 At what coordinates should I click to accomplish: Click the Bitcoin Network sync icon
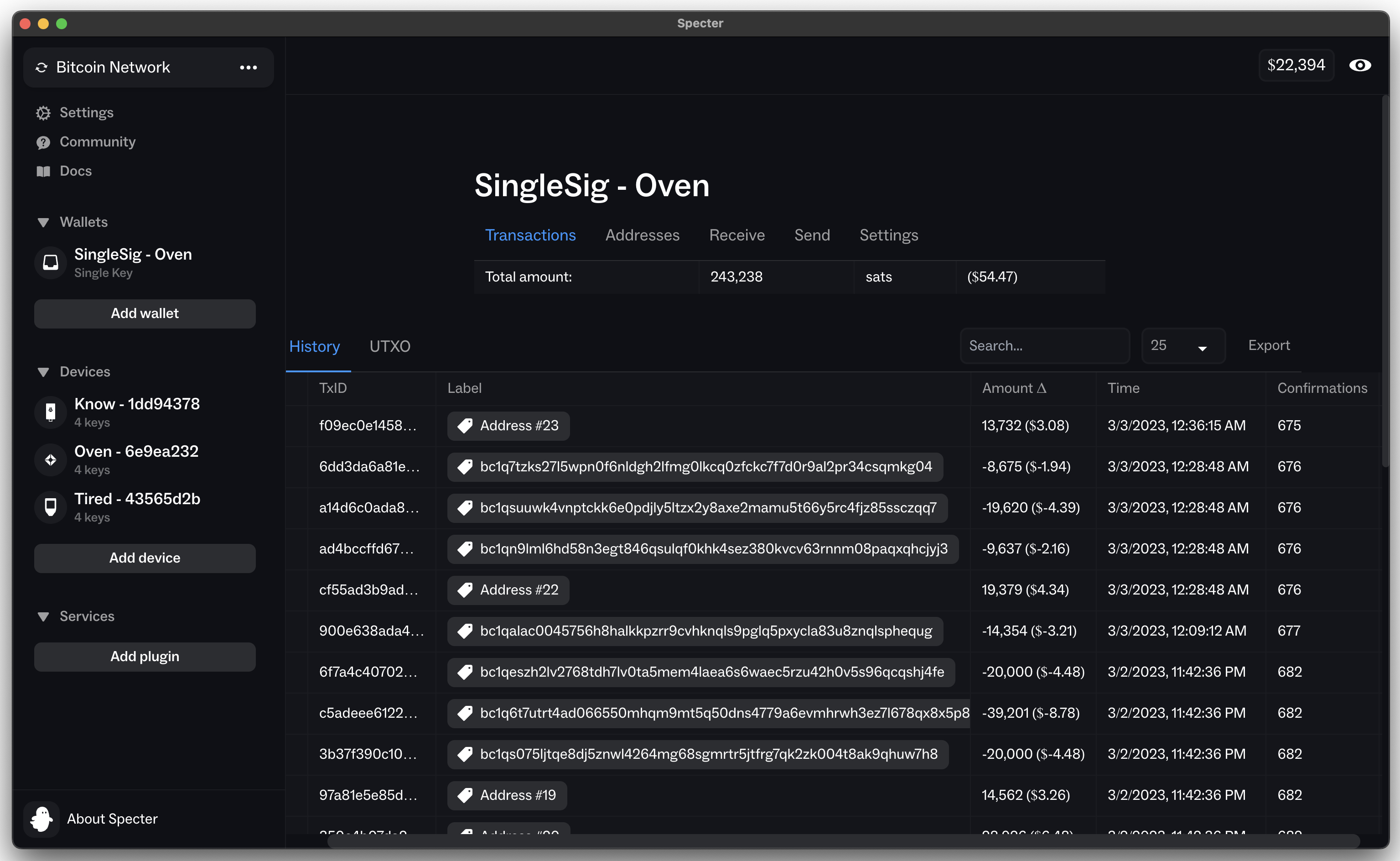click(41, 67)
